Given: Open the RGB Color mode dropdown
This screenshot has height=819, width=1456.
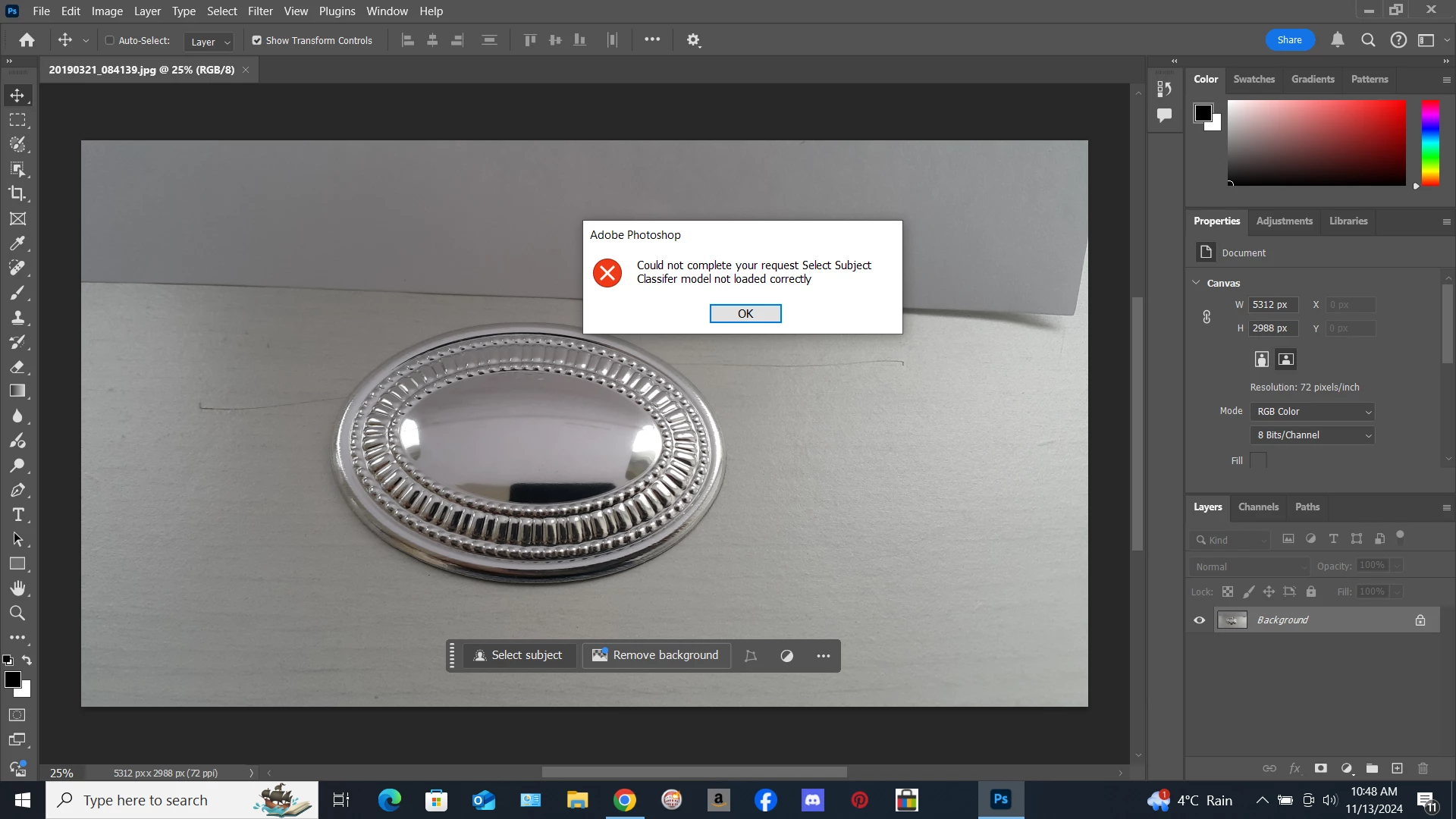Looking at the screenshot, I should [x=1313, y=412].
